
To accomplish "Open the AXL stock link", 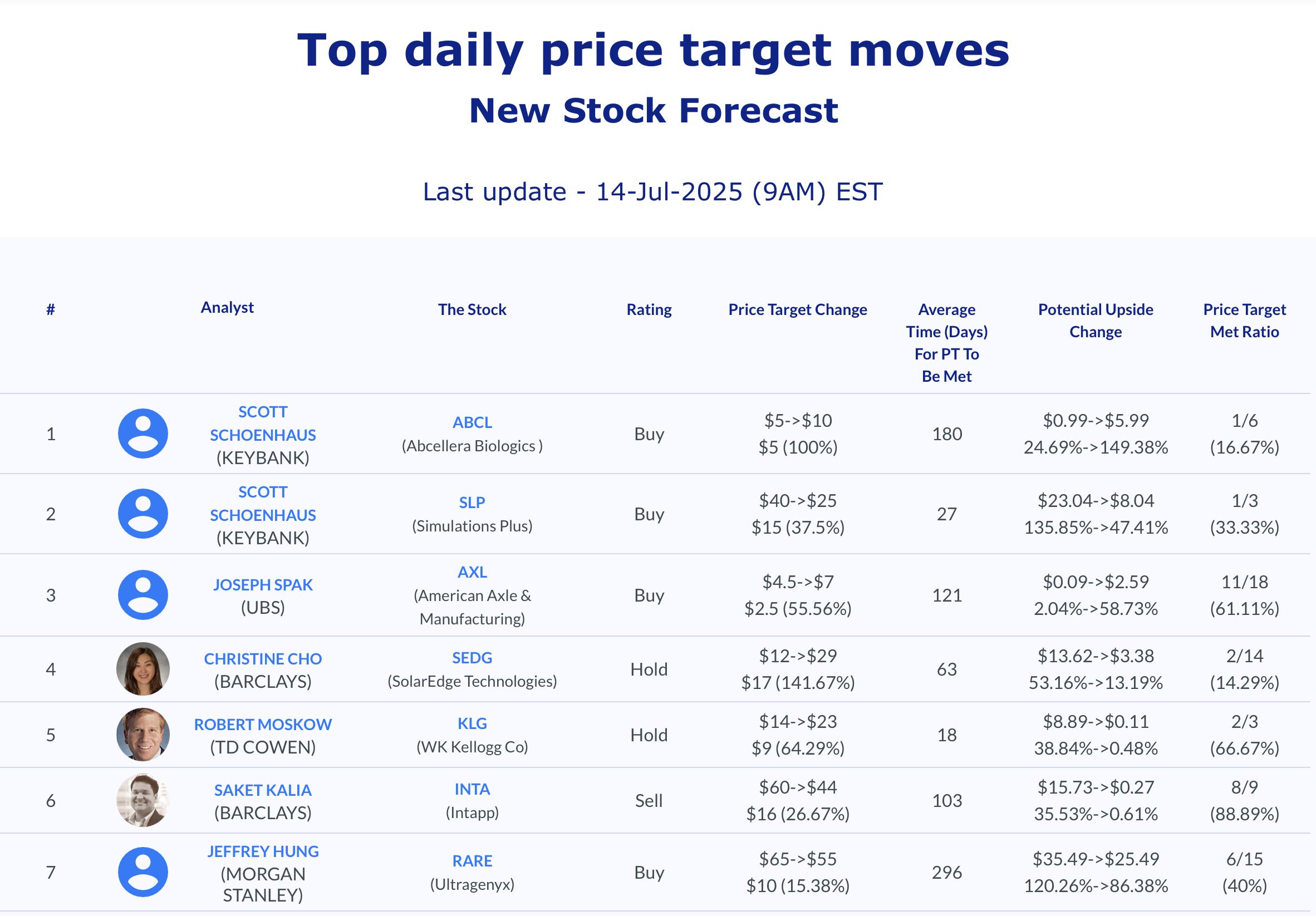I will (x=472, y=572).
